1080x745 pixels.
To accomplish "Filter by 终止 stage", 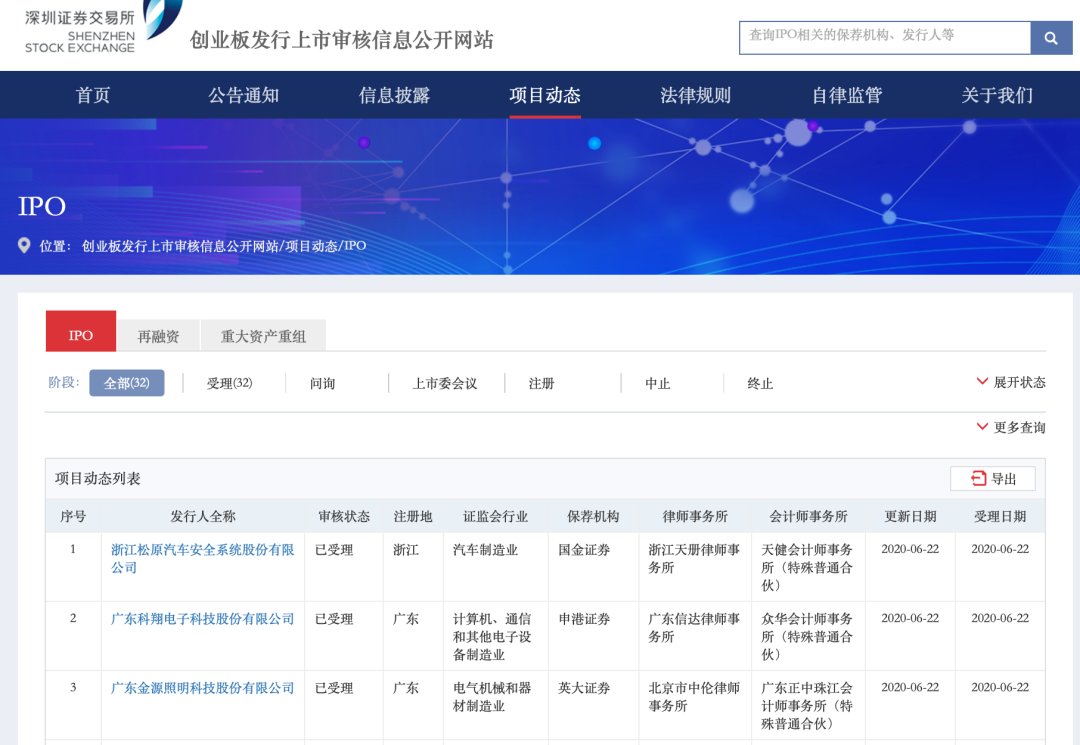I will 760,383.
